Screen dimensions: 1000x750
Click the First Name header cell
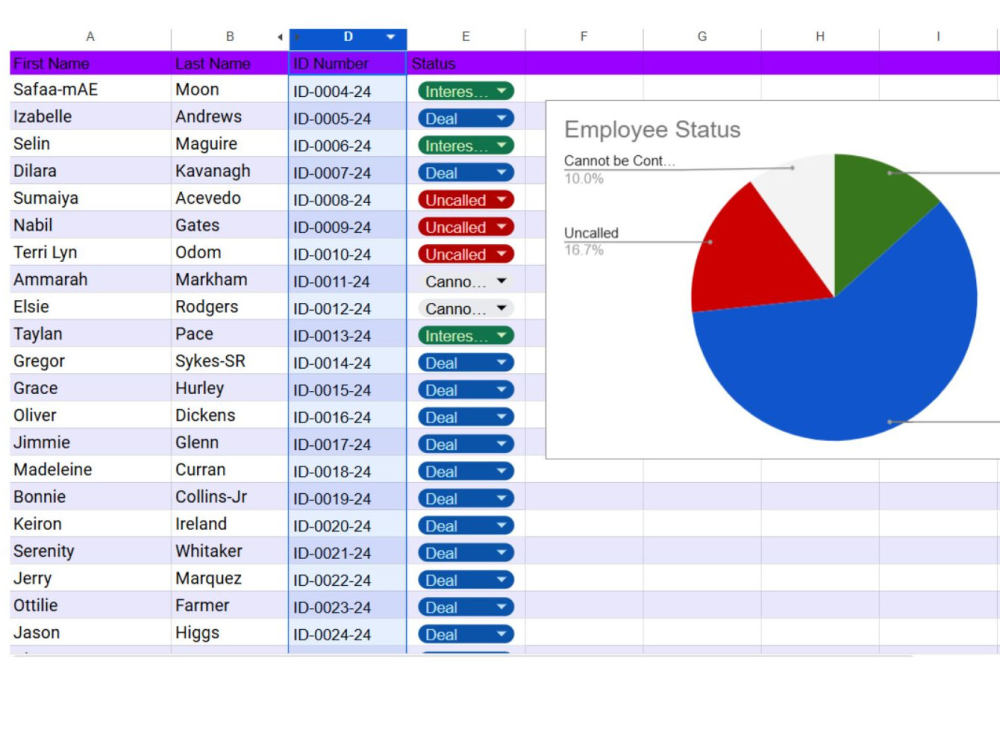point(91,63)
